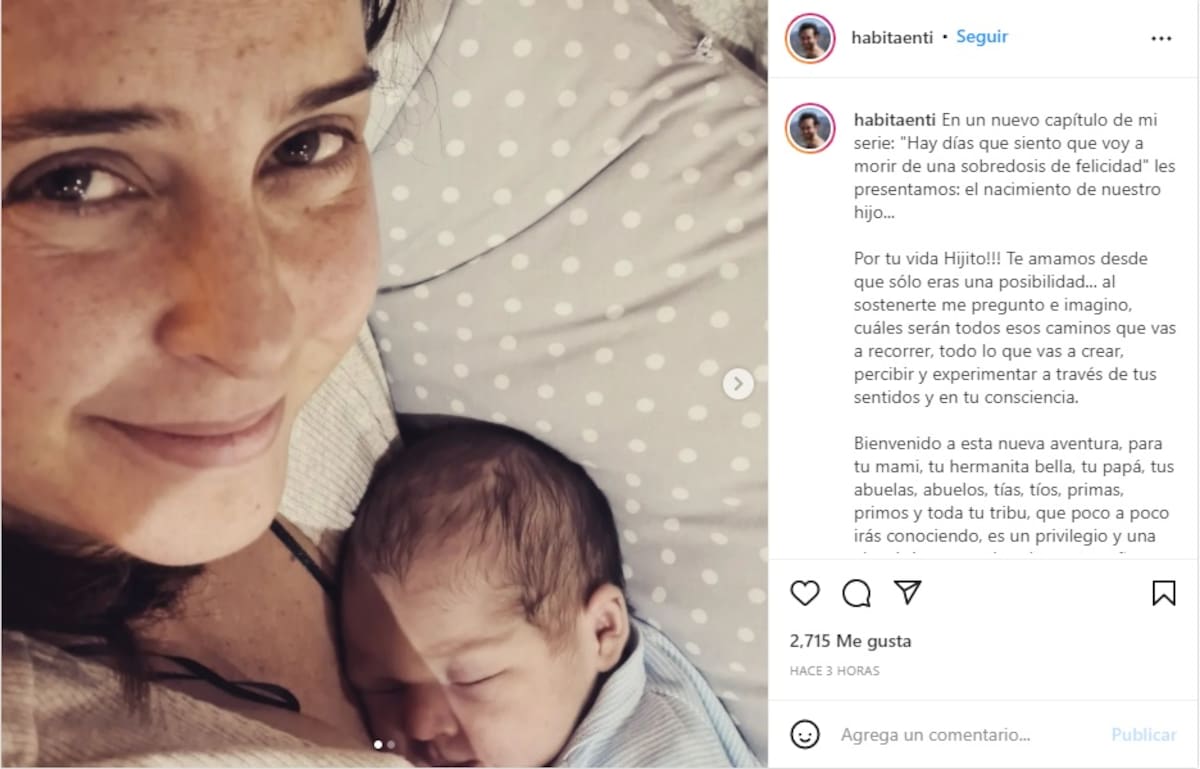Go to next photo with arrow chevron

pos(738,383)
